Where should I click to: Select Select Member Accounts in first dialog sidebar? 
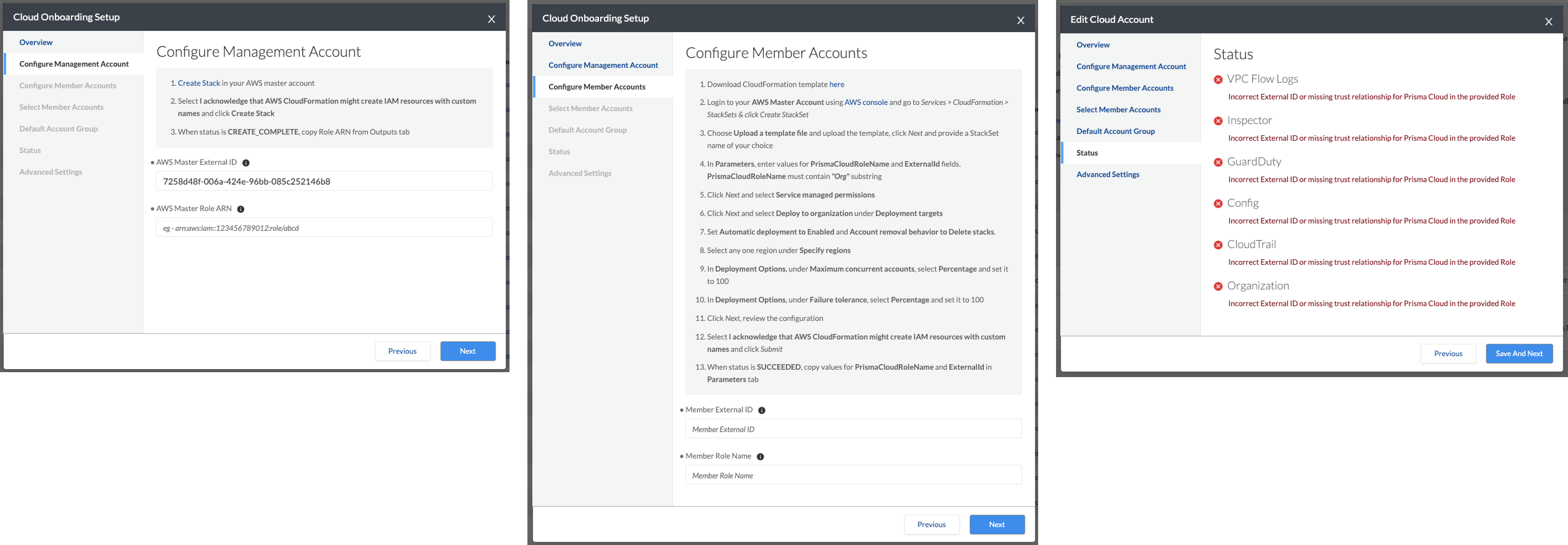(61, 107)
